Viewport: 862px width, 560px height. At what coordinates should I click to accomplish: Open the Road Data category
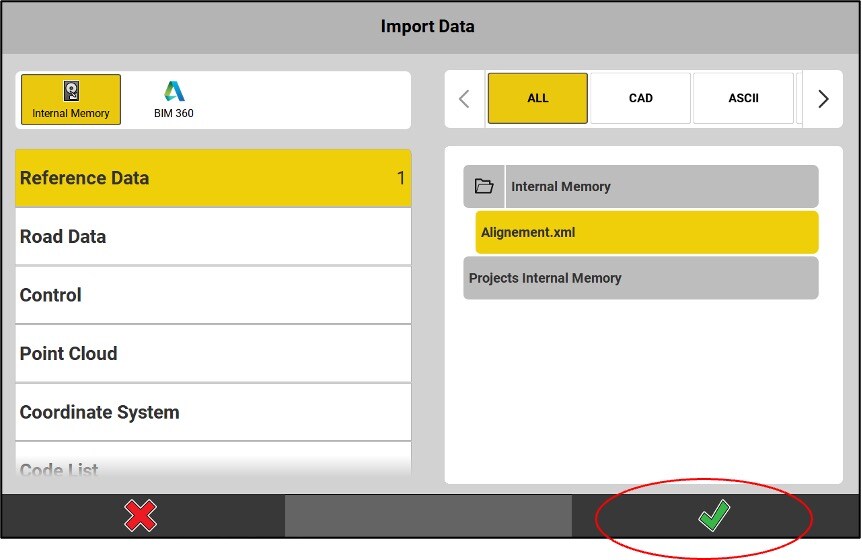click(213, 237)
